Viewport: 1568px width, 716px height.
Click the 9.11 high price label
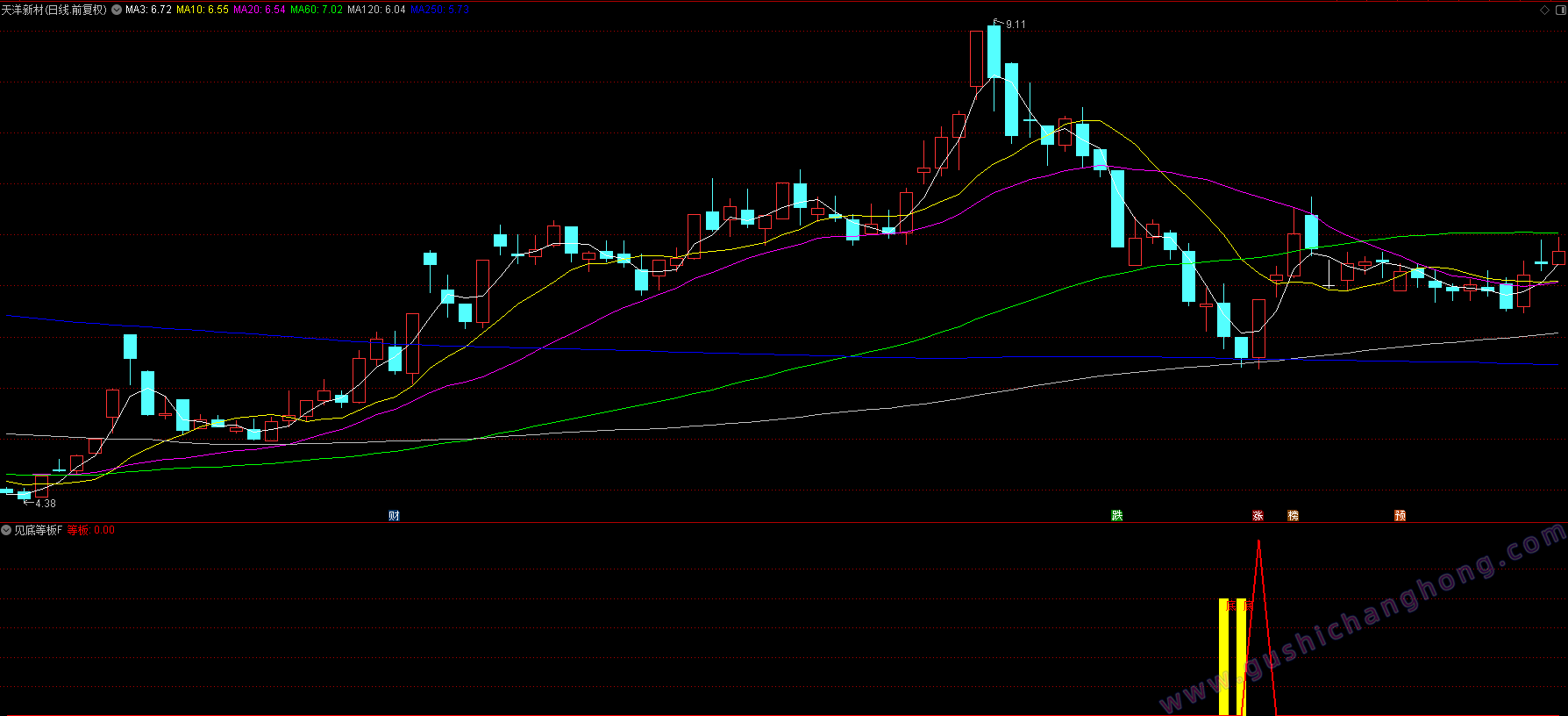tap(1016, 25)
